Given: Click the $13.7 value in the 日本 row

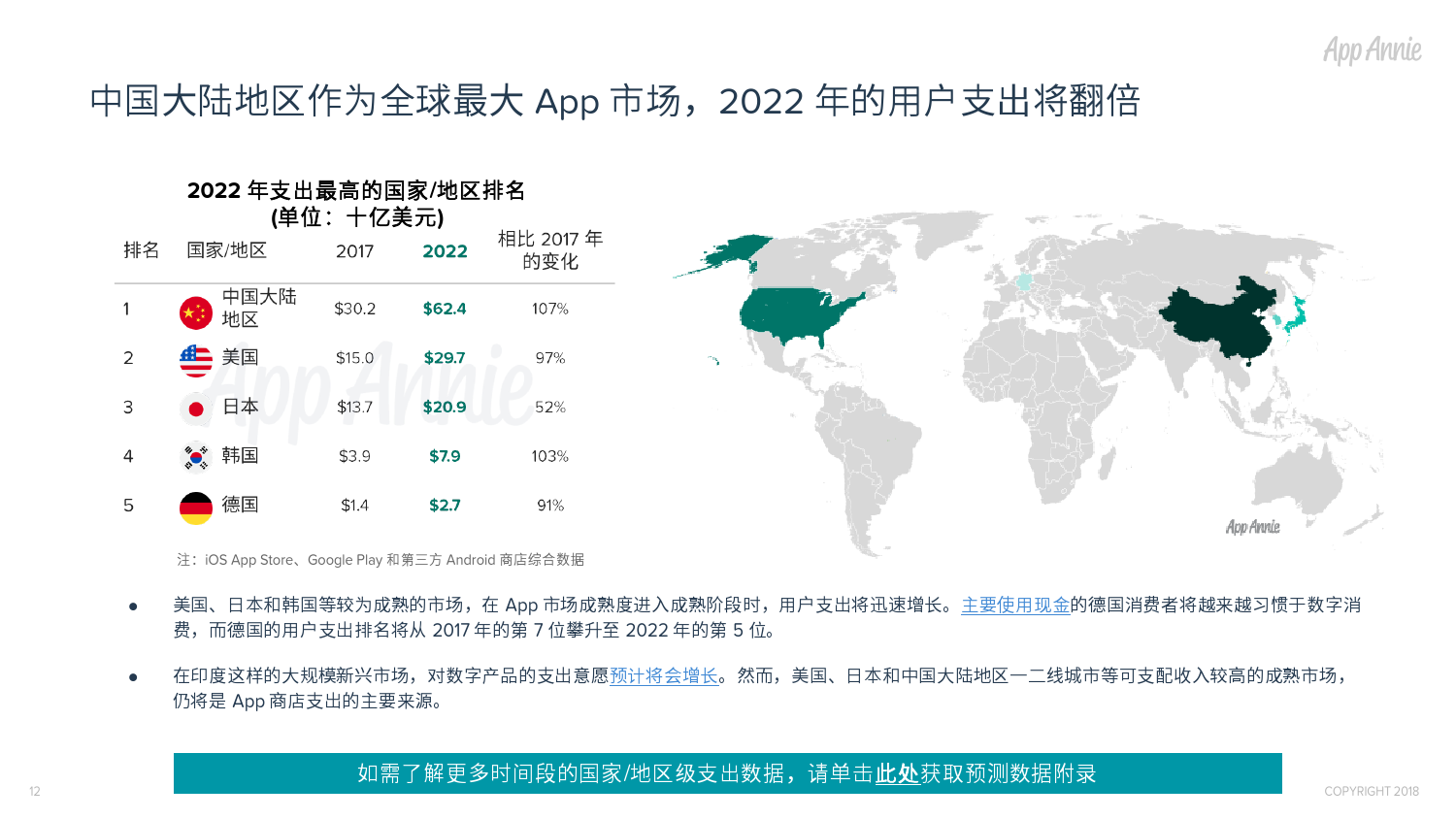Looking at the screenshot, I should click(x=355, y=408).
